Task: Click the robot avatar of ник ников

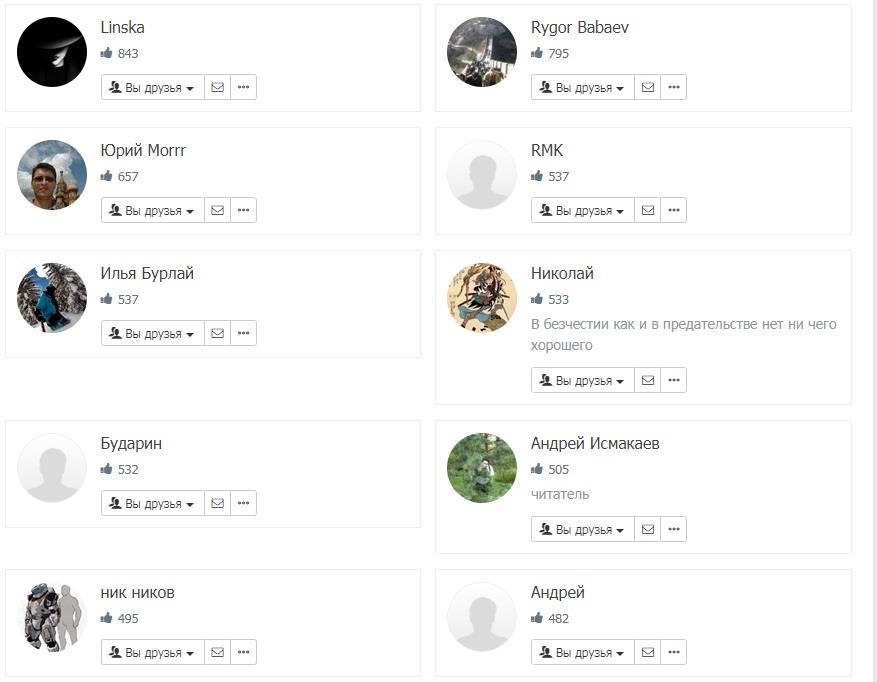Action: point(52,617)
